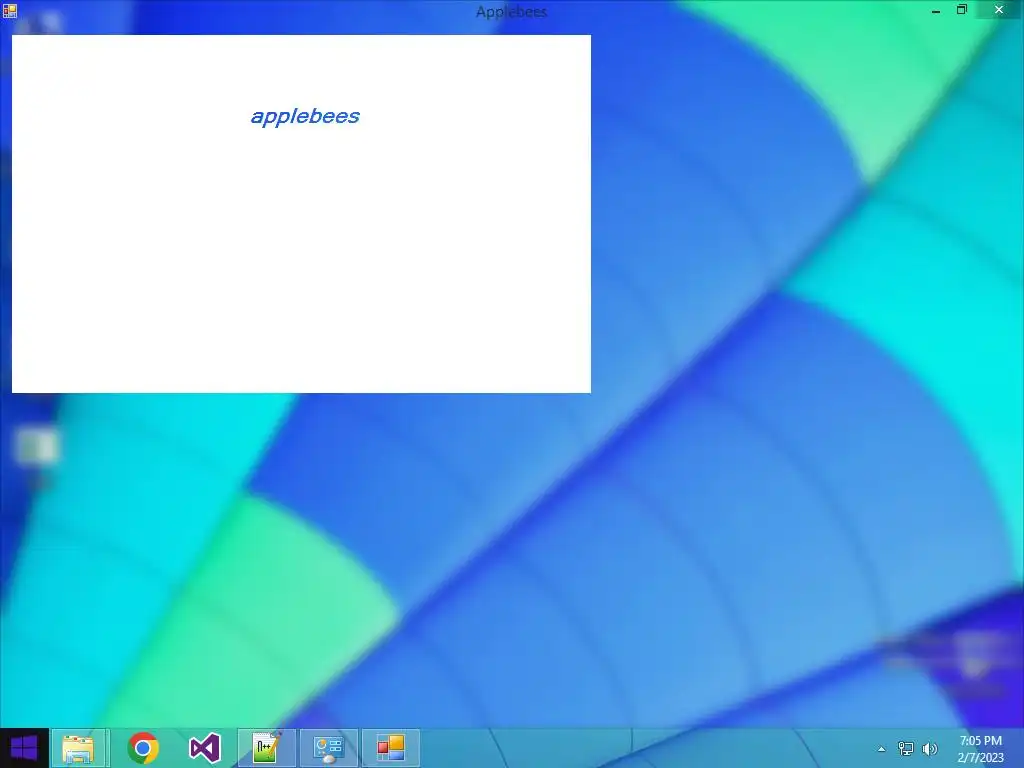
Task: Open the Control Panel taskbar item
Action: pos(328,748)
